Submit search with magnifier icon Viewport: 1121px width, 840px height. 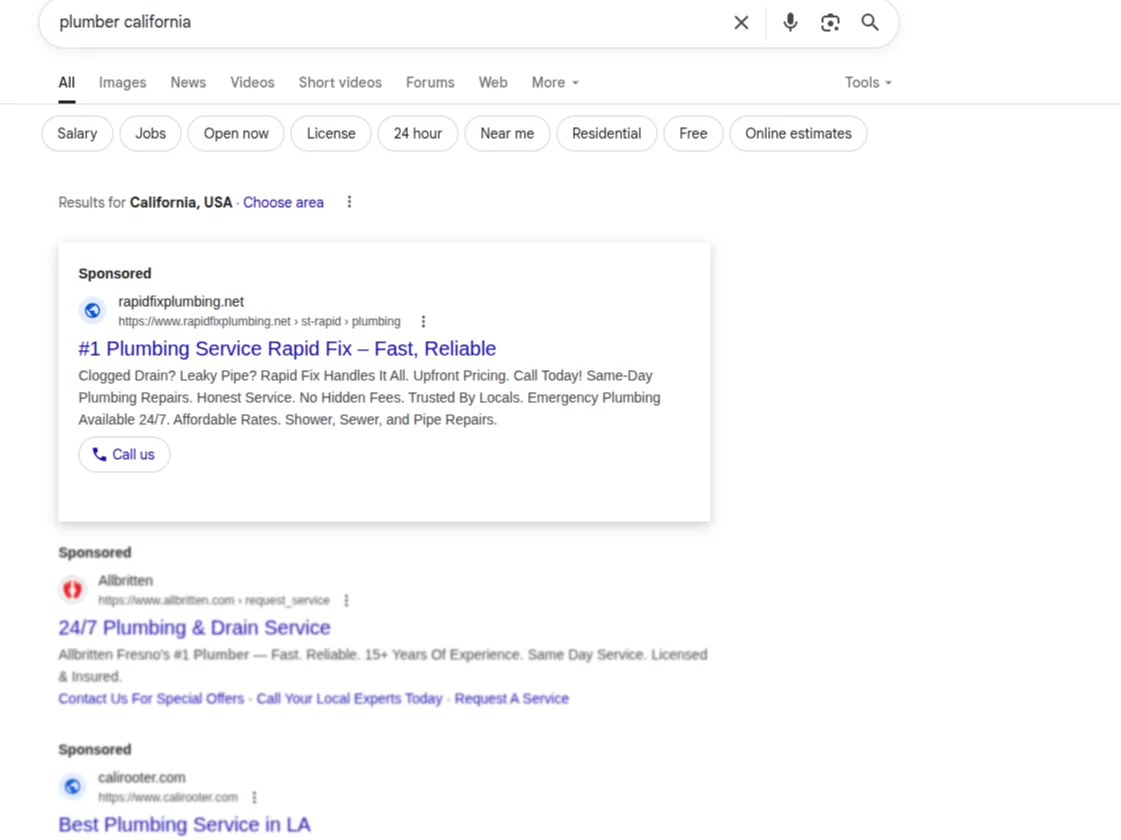coord(870,23)
